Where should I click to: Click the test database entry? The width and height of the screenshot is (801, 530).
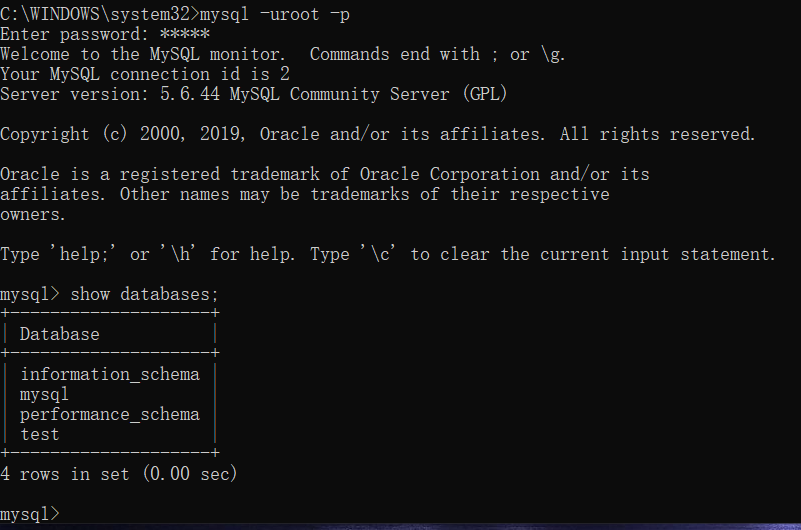pyautogui.click(x=40, y=434)
